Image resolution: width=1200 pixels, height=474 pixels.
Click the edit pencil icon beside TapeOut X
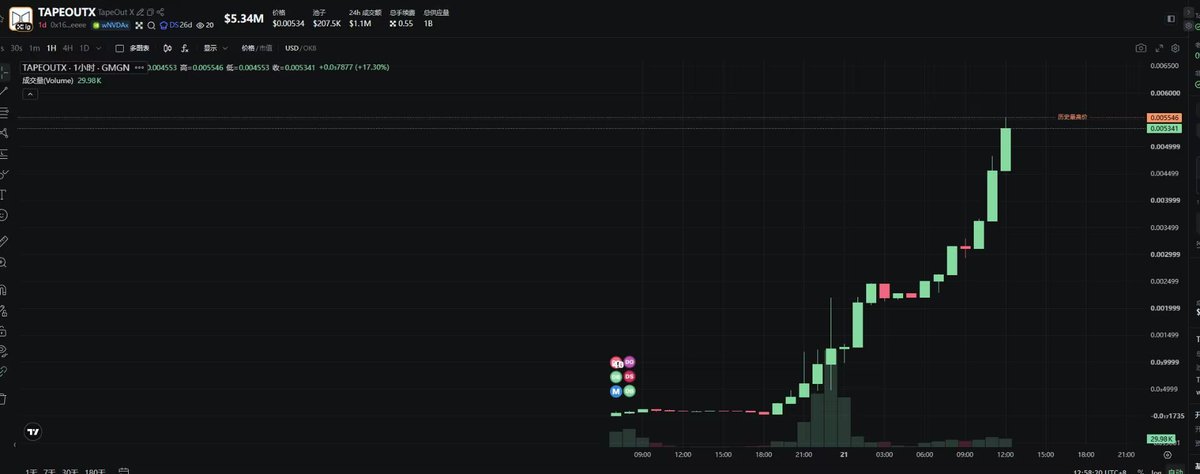coord(140,12)
